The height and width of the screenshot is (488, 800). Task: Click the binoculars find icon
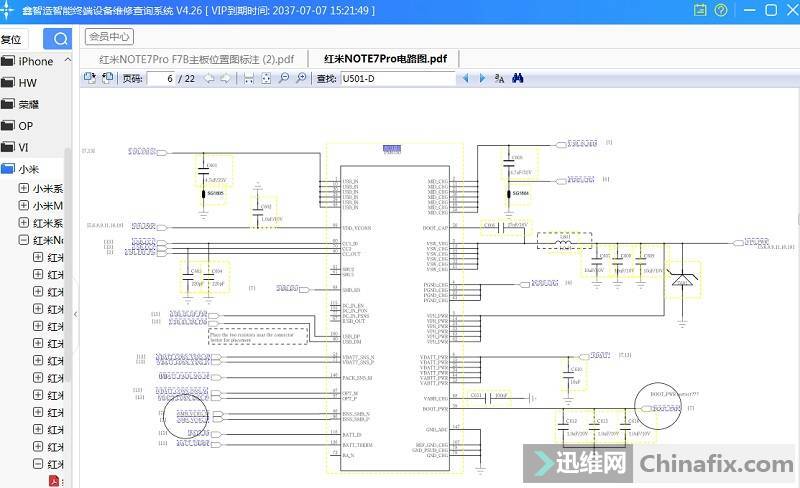click(518, 78)
